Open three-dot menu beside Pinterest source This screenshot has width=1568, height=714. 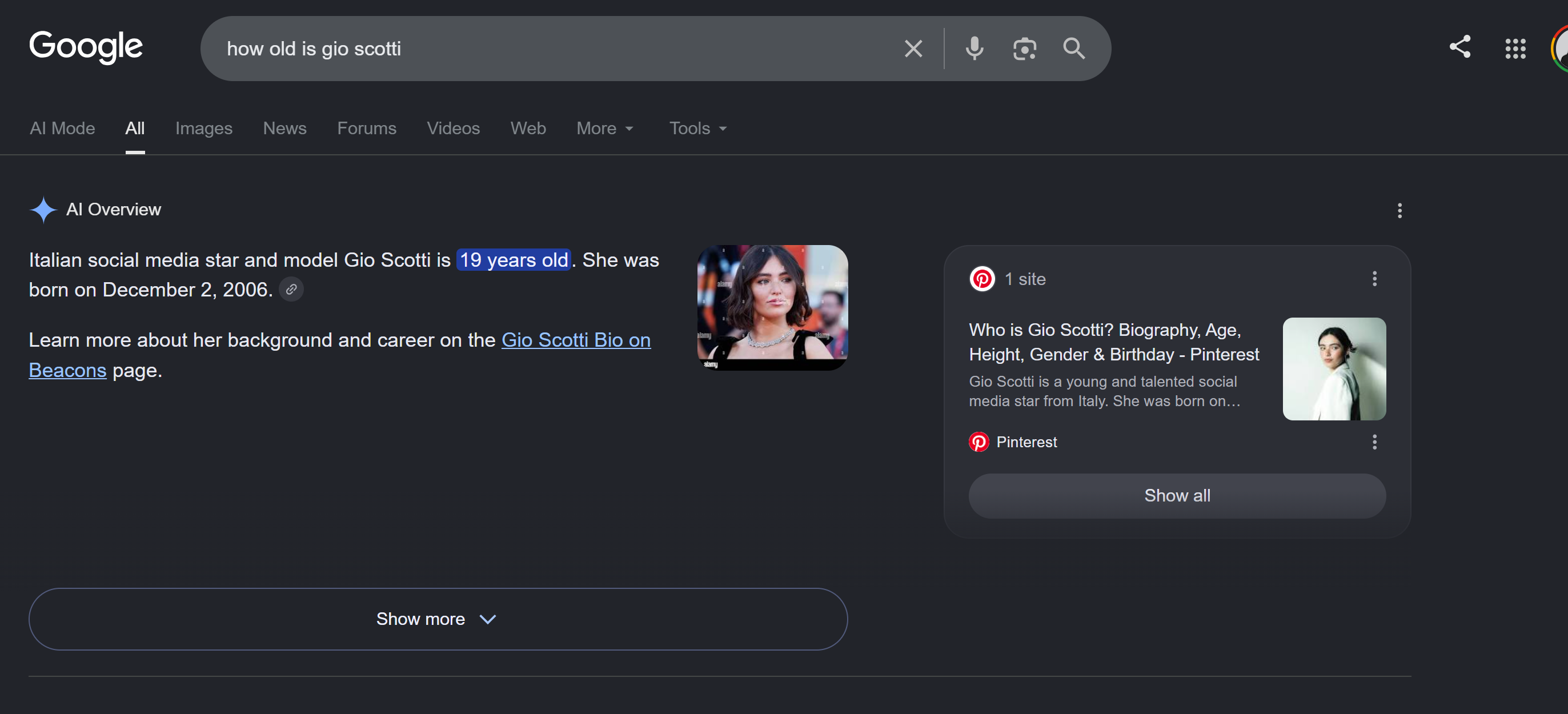pyautogui.click(x=1374, y=442)
